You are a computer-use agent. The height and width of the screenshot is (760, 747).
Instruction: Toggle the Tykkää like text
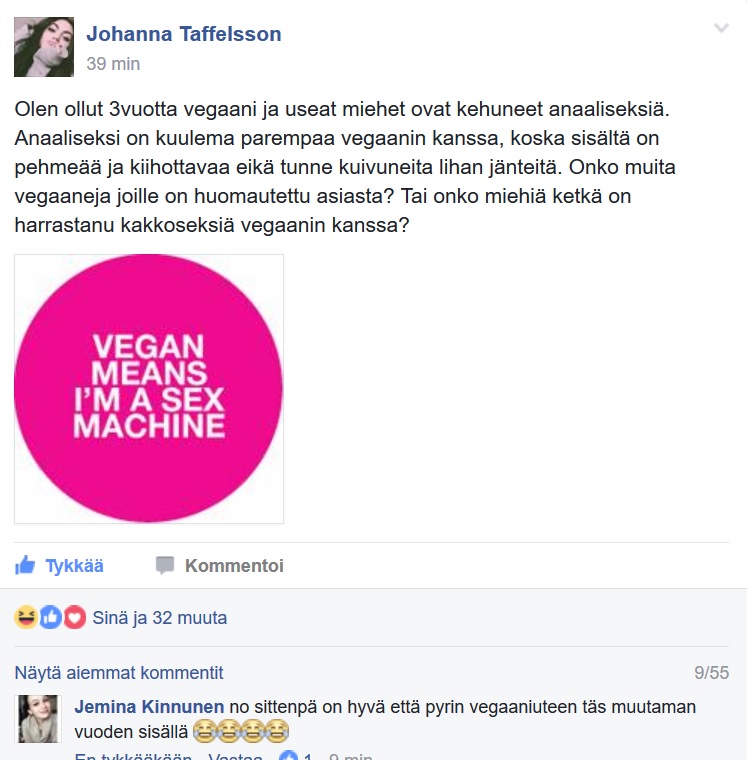click(74, 566)
